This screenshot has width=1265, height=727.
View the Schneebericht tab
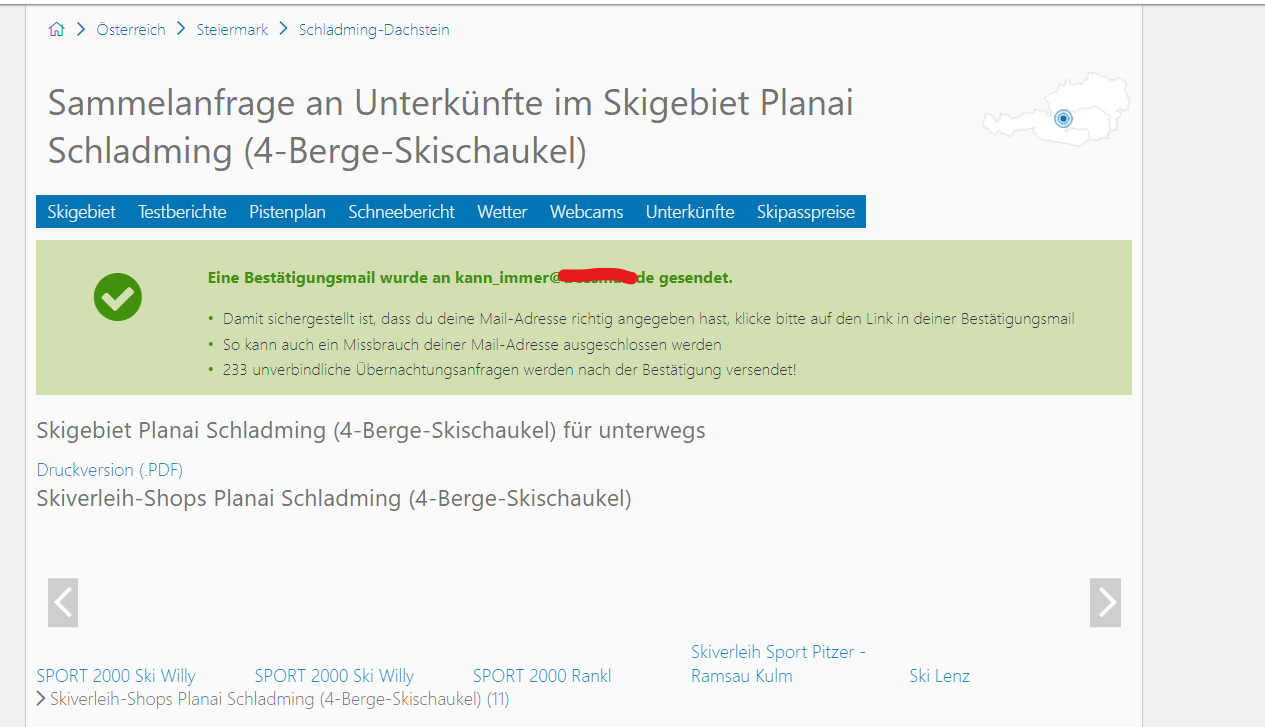tap(401, 212)
